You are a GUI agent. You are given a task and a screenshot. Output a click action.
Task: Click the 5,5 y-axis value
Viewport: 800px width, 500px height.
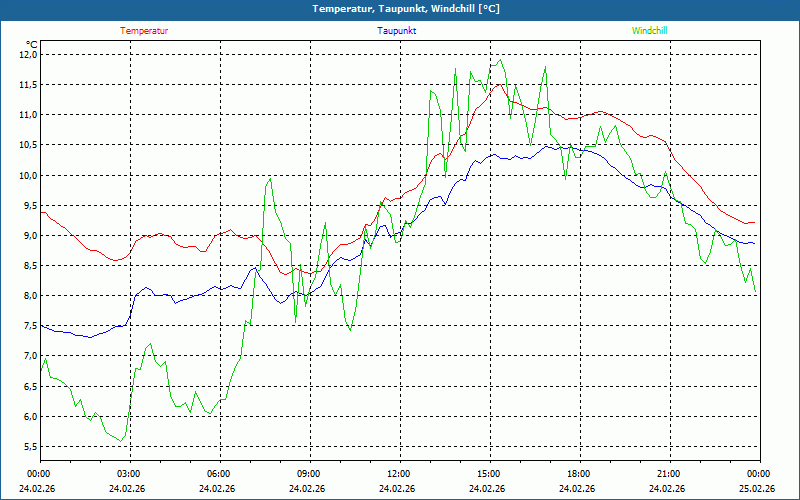(x=27, y=446)
